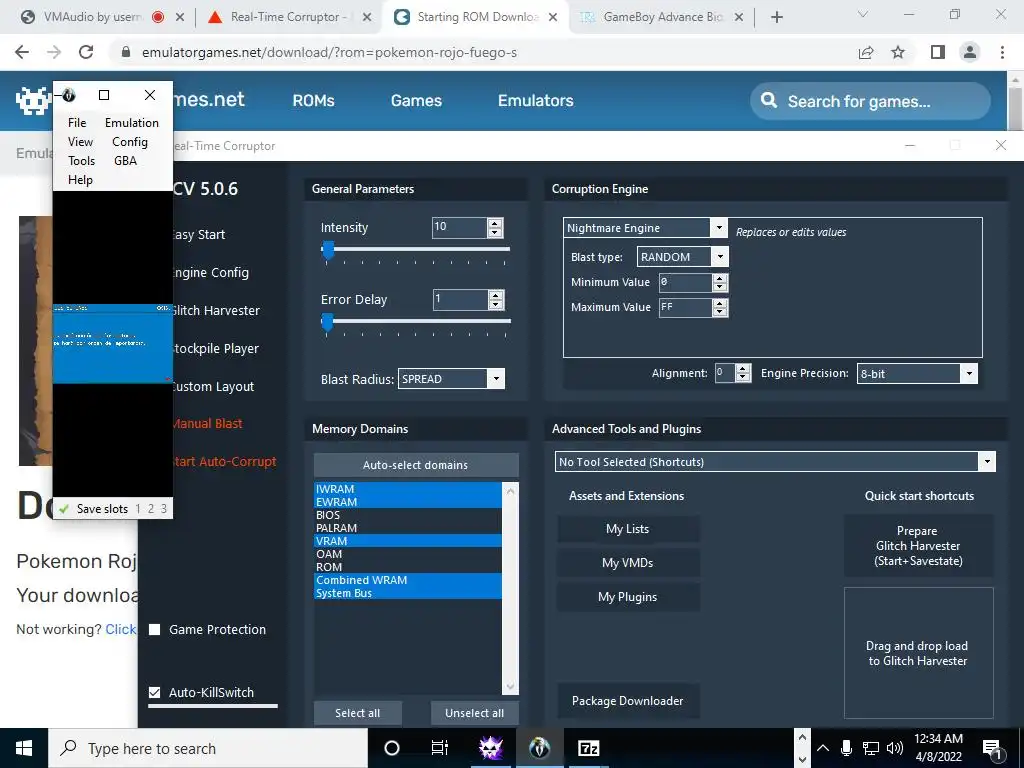Click the Select all button
This screenshot has height=768, width=1024.
[x=357, y=713]
